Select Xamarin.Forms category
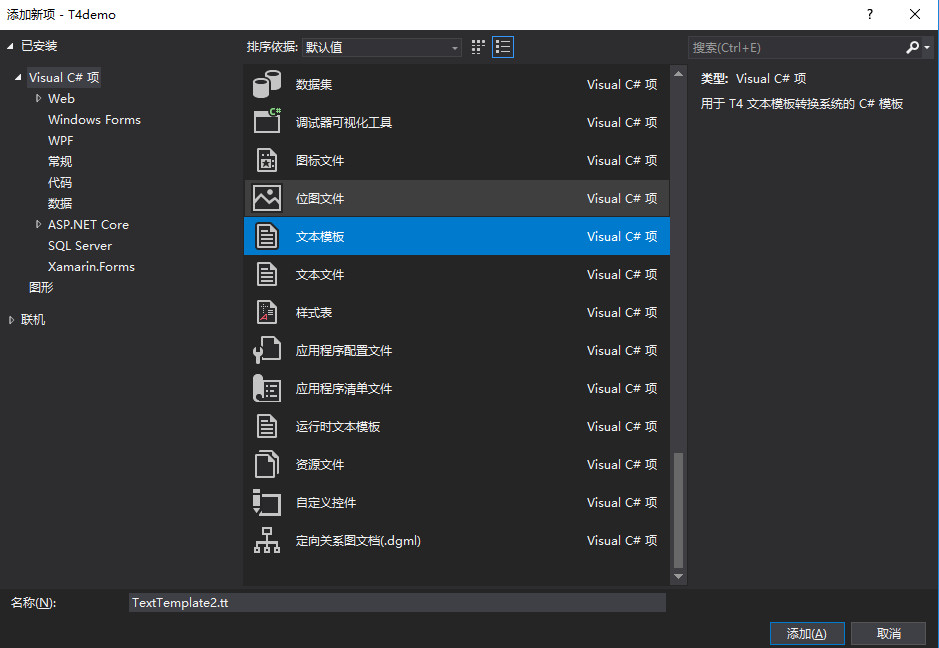Screen dimensions: 939x648 [x=91, y=267]
